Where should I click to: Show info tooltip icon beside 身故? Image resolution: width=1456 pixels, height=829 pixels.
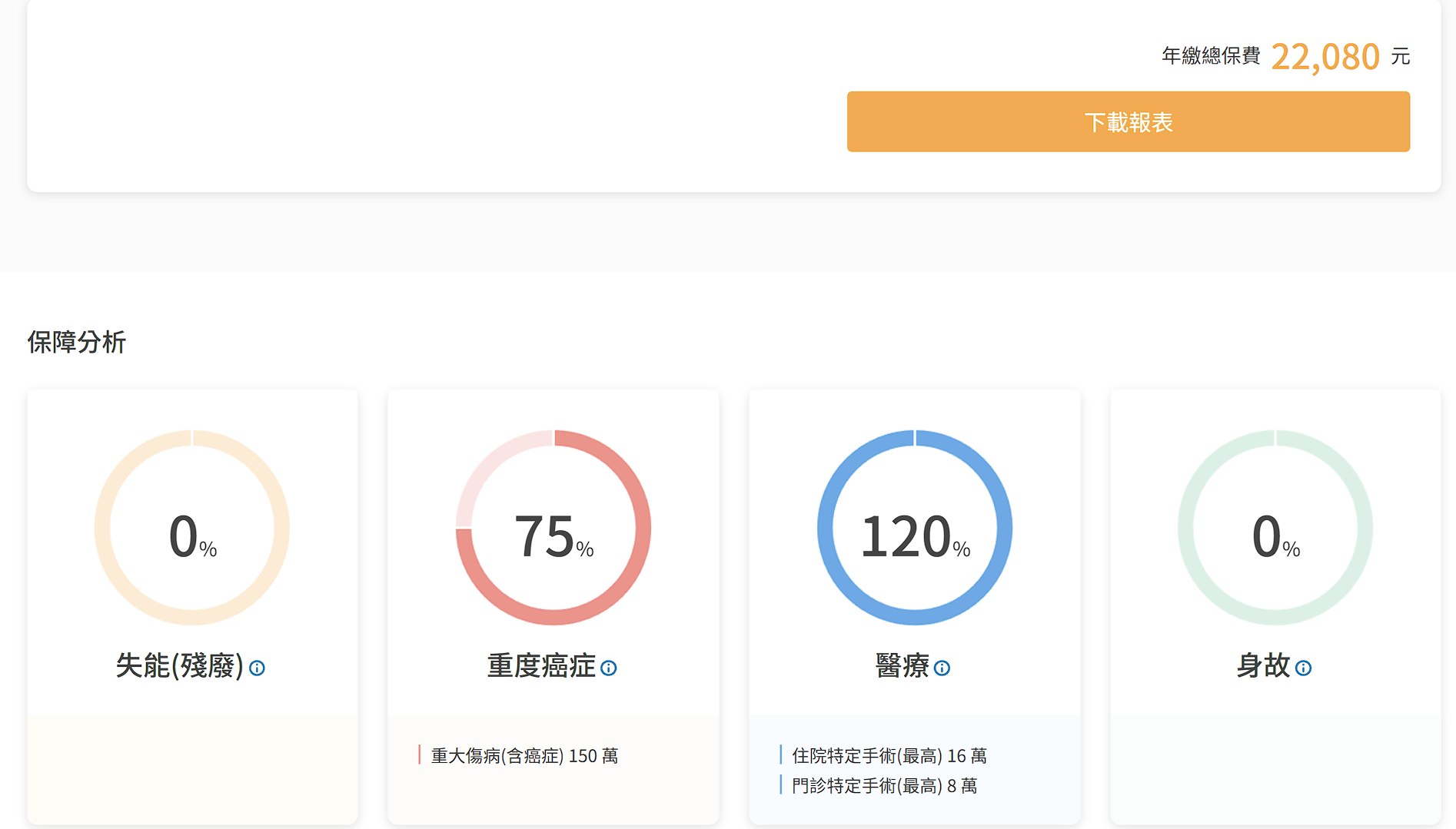click(x=1303, y=668)
